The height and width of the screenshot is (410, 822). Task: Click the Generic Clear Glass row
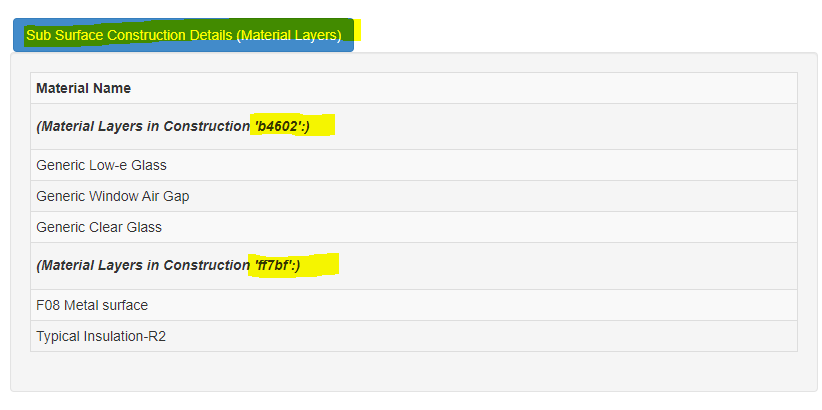pos(414,227)
